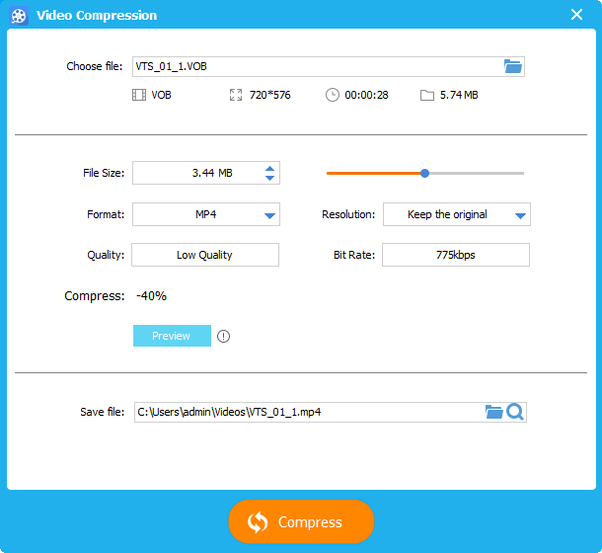
Task: Click the 720*576 resolution text
Action: click(270, 95)
